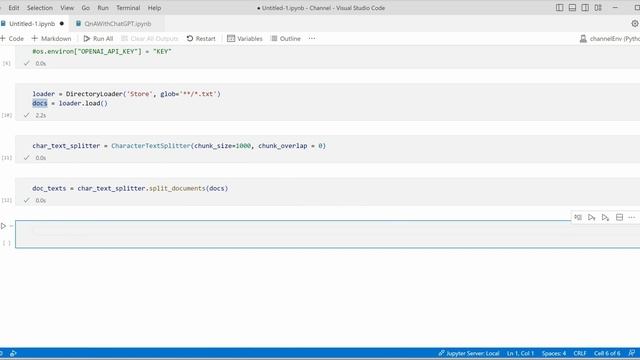Minimize the VS Code window
Viewport: 640px width, 360px height.
coord(615,8)
